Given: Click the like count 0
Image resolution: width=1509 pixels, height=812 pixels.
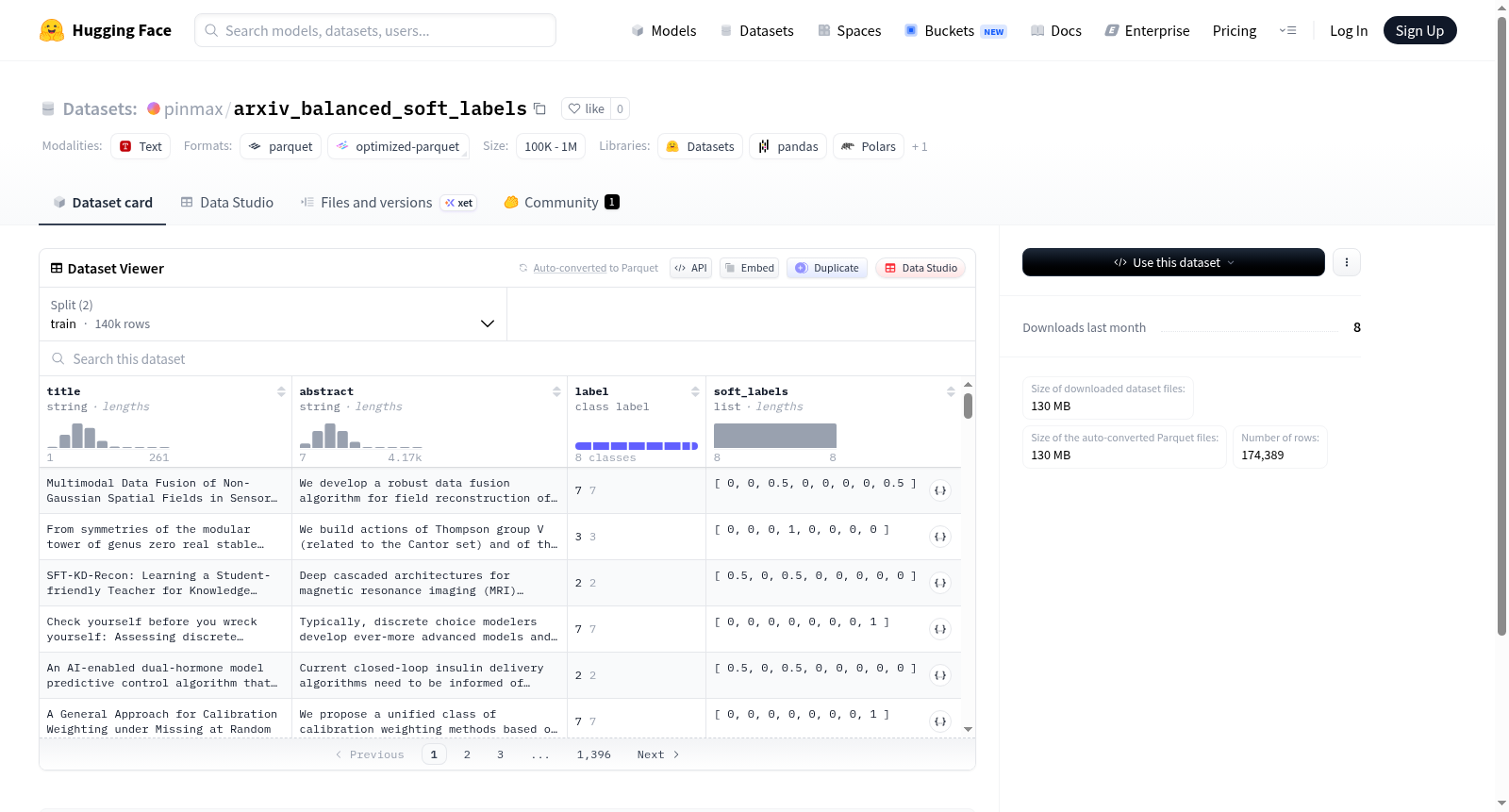Looking at the screenshot, I should (620, 108).
